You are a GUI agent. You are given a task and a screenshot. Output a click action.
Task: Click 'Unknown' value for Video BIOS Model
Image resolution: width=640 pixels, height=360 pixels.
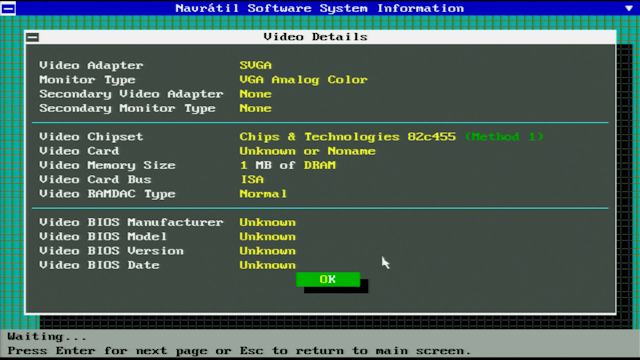point(267,237)
